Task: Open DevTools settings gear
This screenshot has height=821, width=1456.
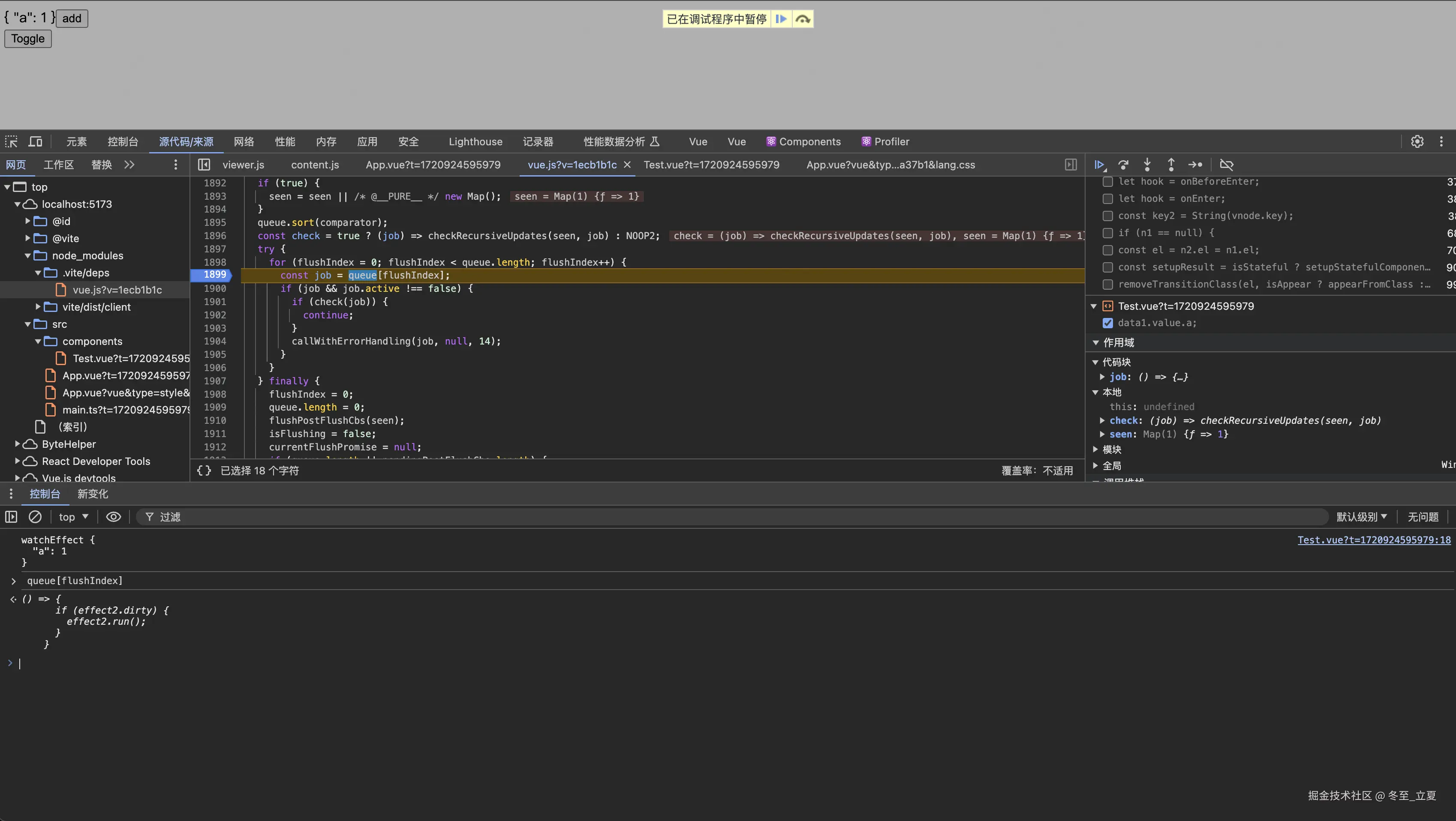Action: click(1417, 141)
